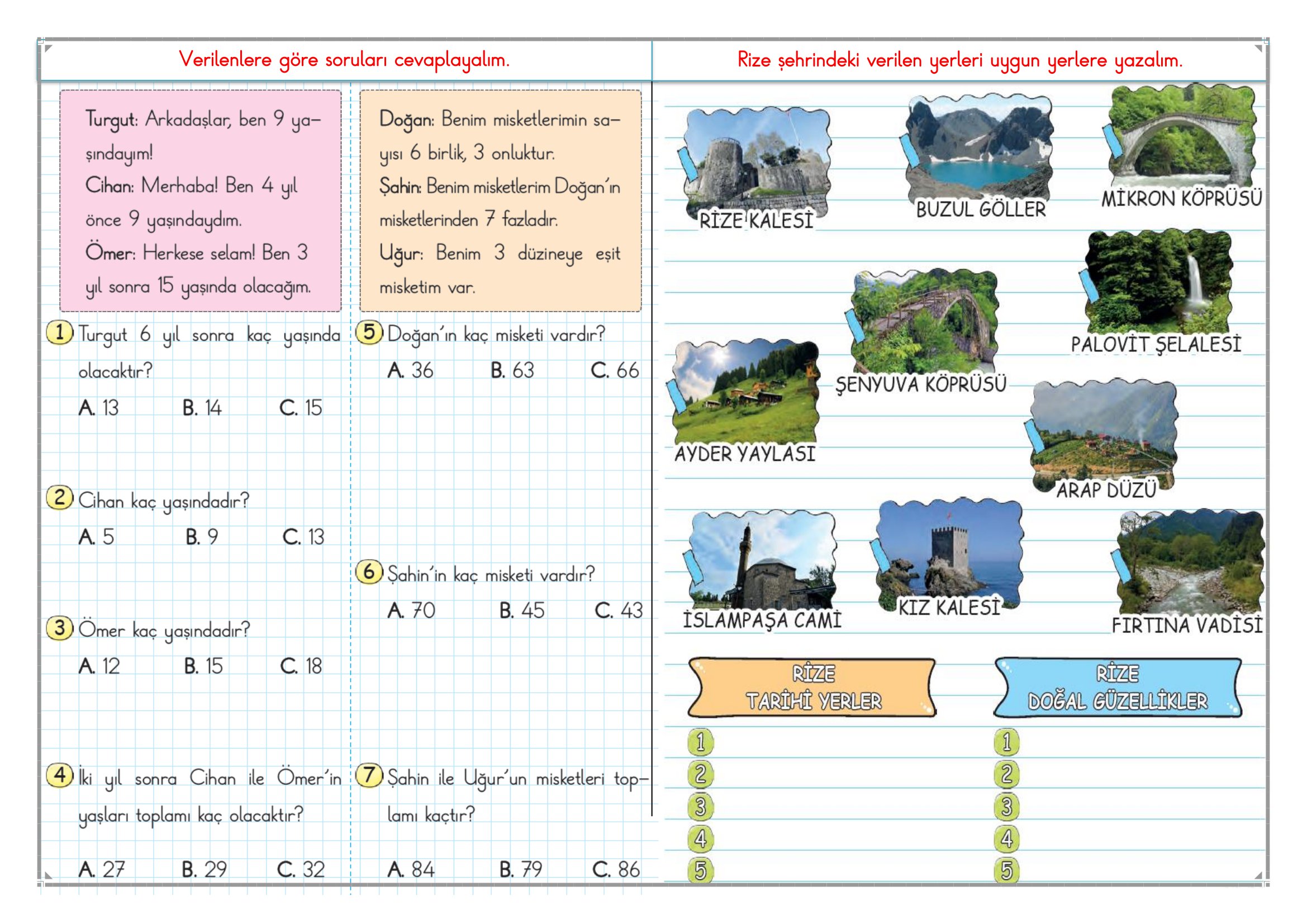Select the Mikron Köprüsü bridge picture

(1182, 136)
